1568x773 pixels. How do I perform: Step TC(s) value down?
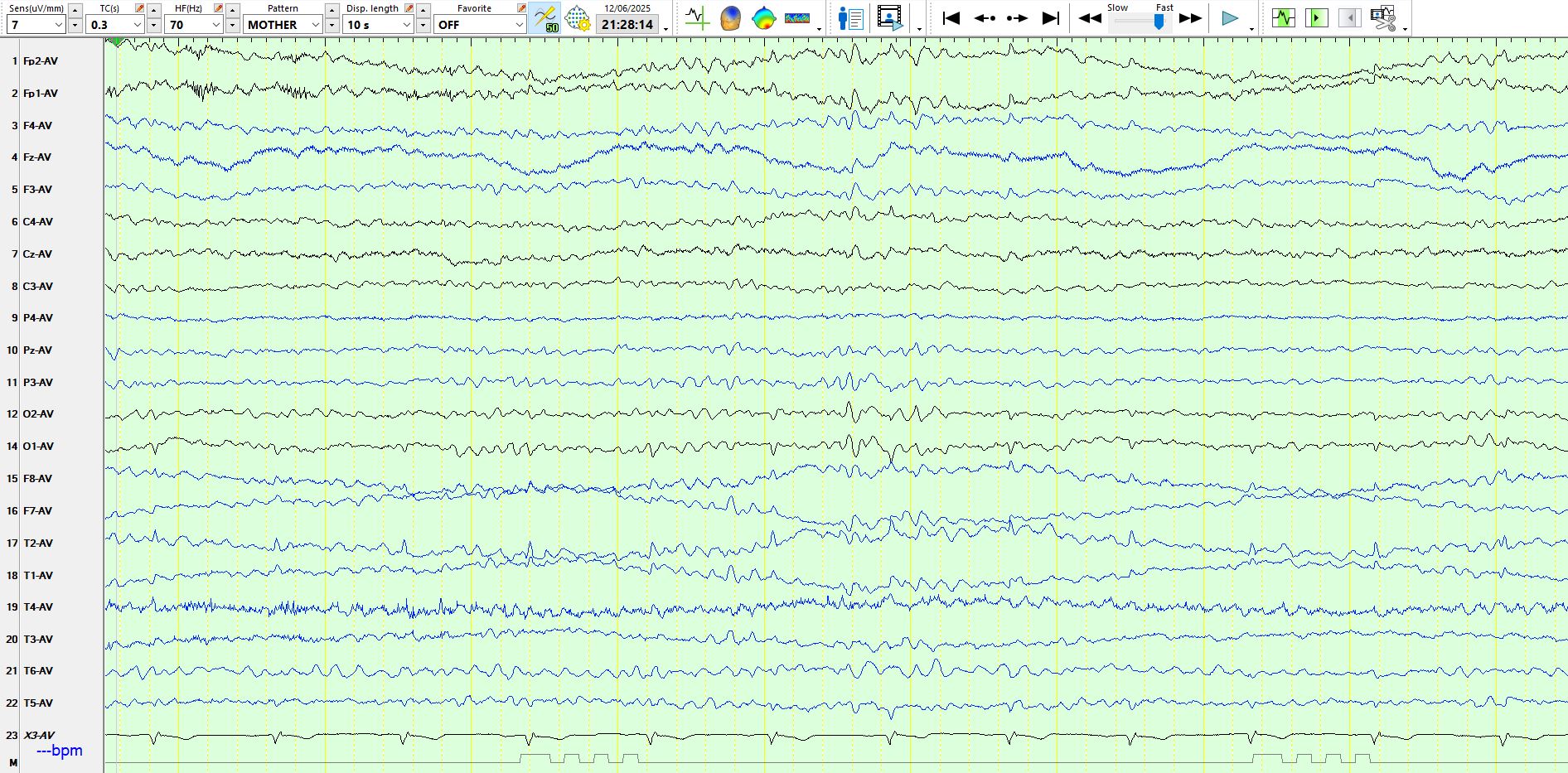coord(153,25)
